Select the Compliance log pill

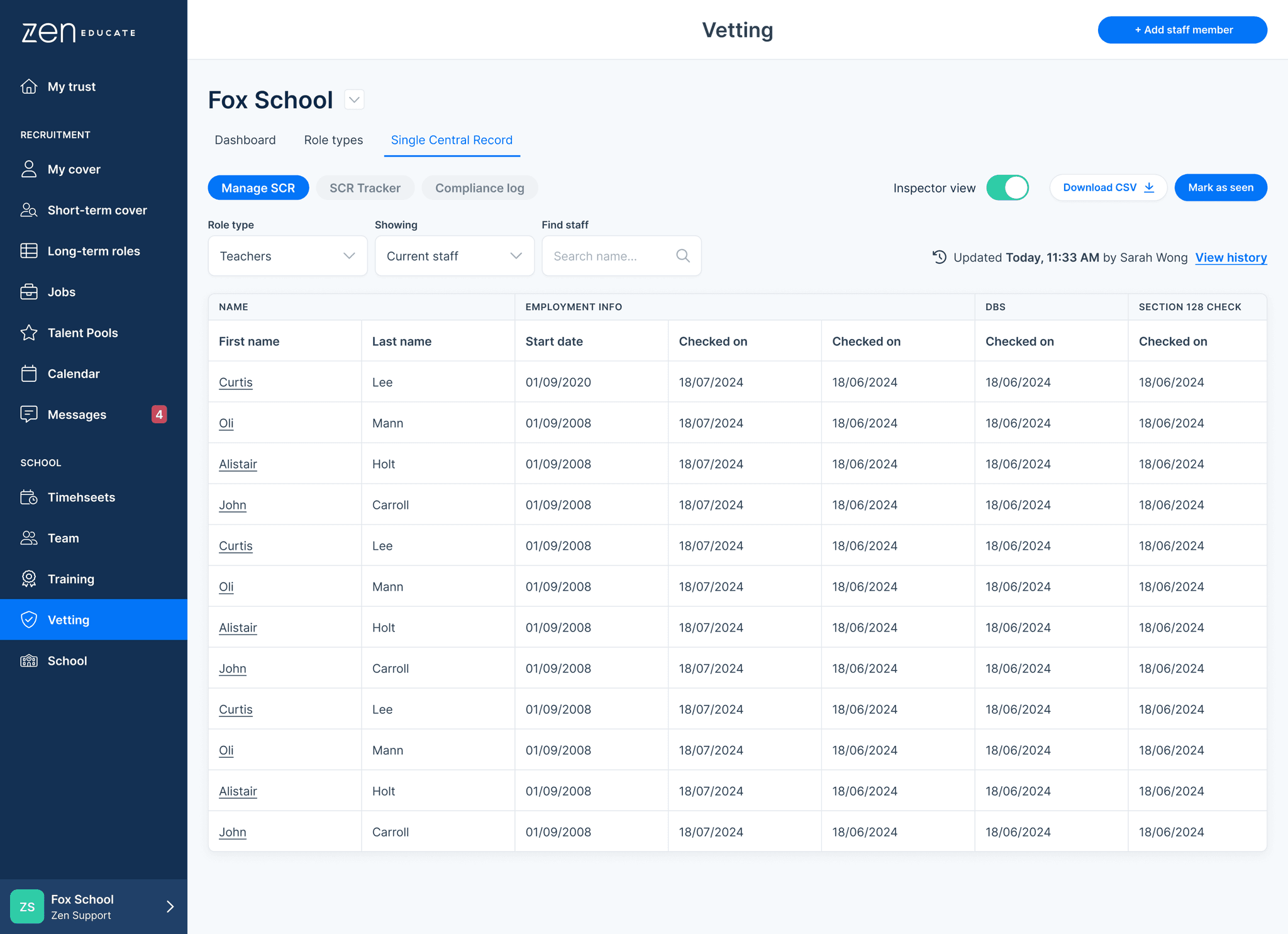tap(479, 188)
